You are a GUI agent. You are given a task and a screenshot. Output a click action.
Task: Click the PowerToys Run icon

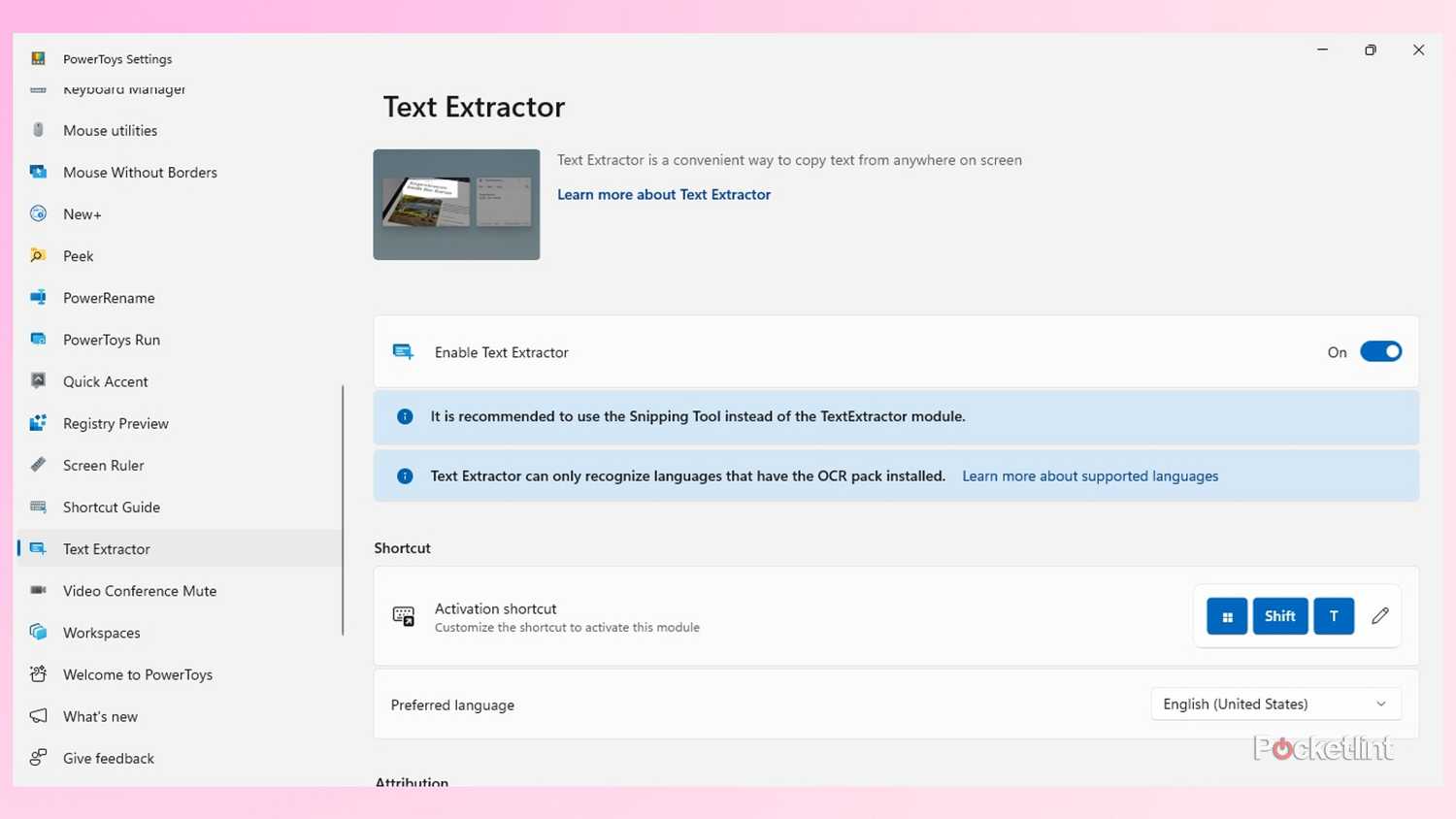pos(38,339)
